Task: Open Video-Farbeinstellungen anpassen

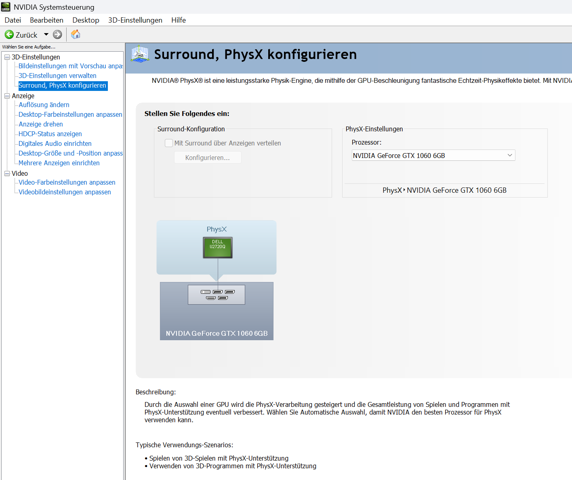Action: click(x=67, y=182)
